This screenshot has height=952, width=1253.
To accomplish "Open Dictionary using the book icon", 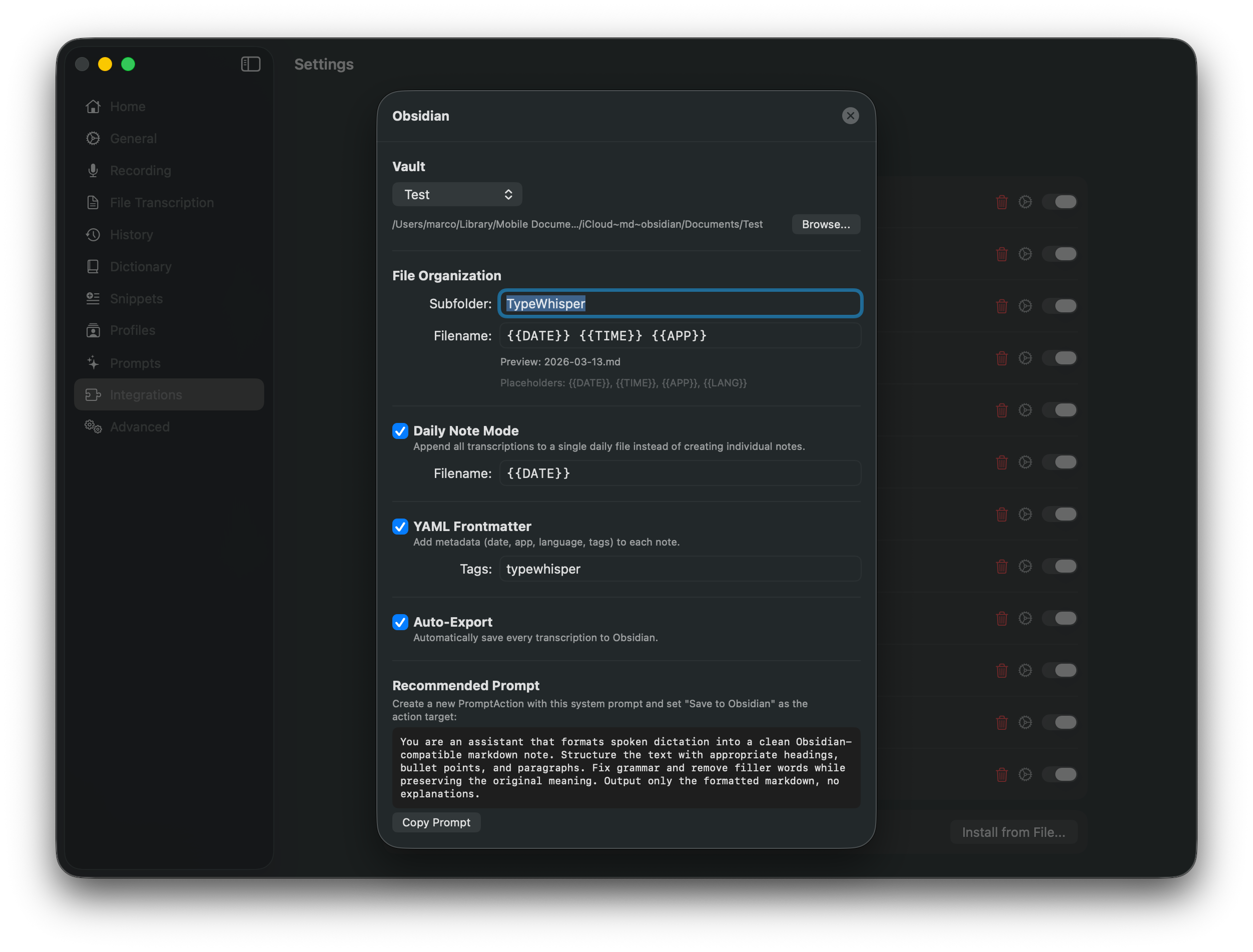I will click(93, 266).
